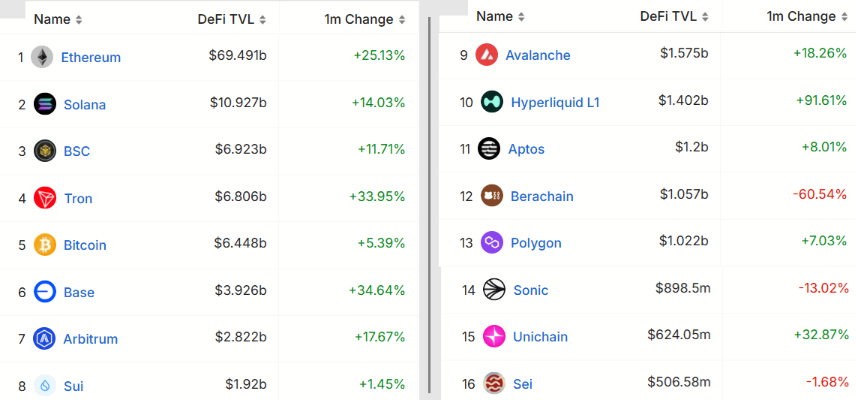Click the Unichain logo icon
This screenshot has height=400, width=856.
tap(494, 337)
